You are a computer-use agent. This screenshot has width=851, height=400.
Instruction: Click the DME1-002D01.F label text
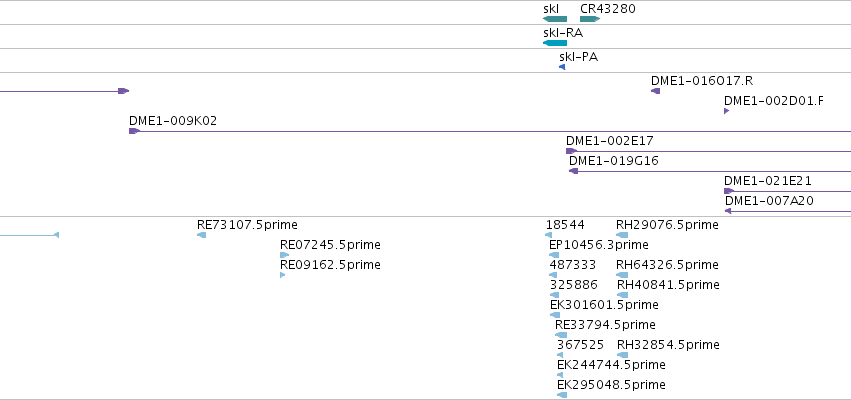pyautogui.click(x=774, y=101)
